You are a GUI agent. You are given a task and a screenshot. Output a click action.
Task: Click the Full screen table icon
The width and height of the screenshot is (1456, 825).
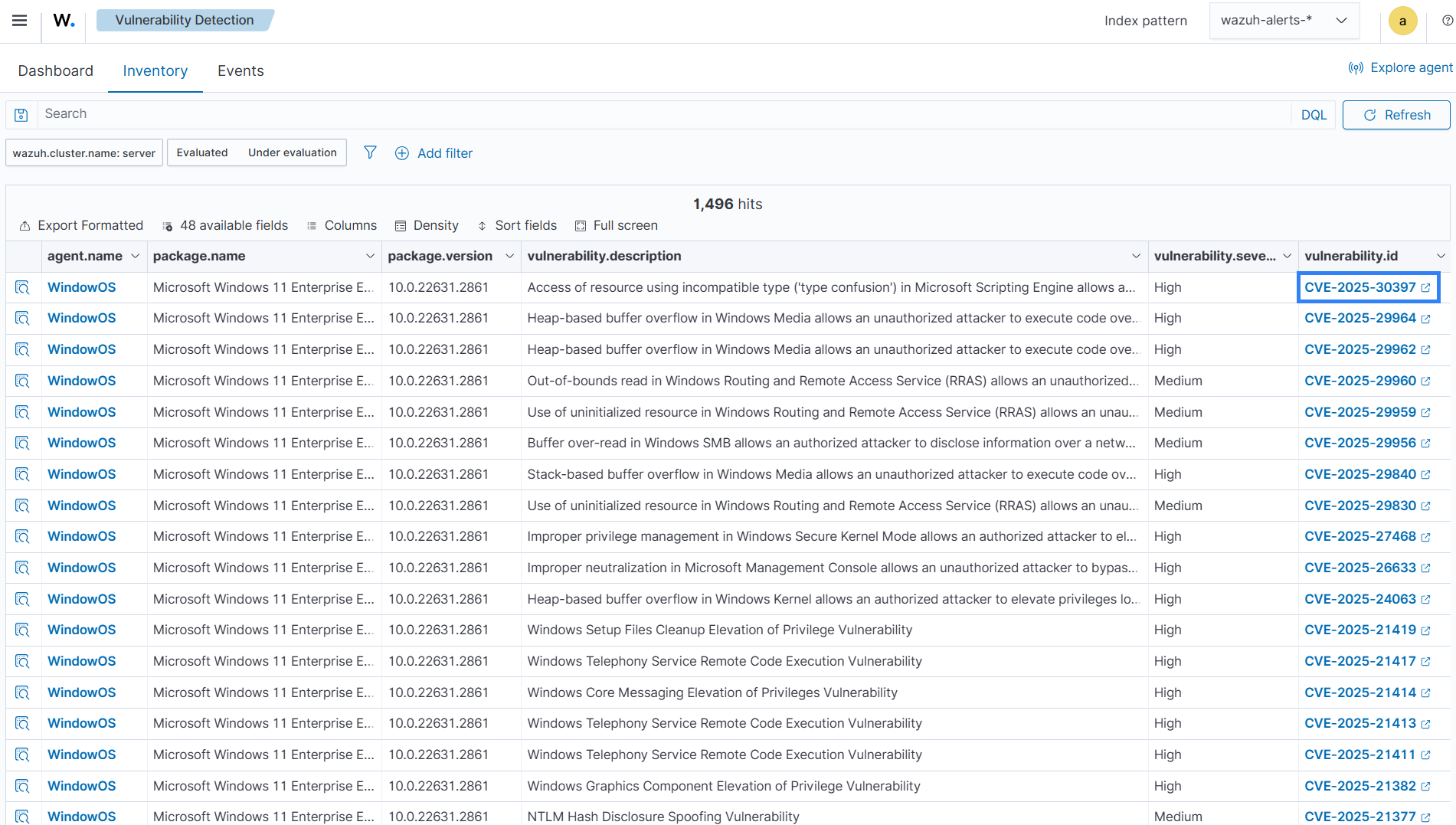click(580, 225)
